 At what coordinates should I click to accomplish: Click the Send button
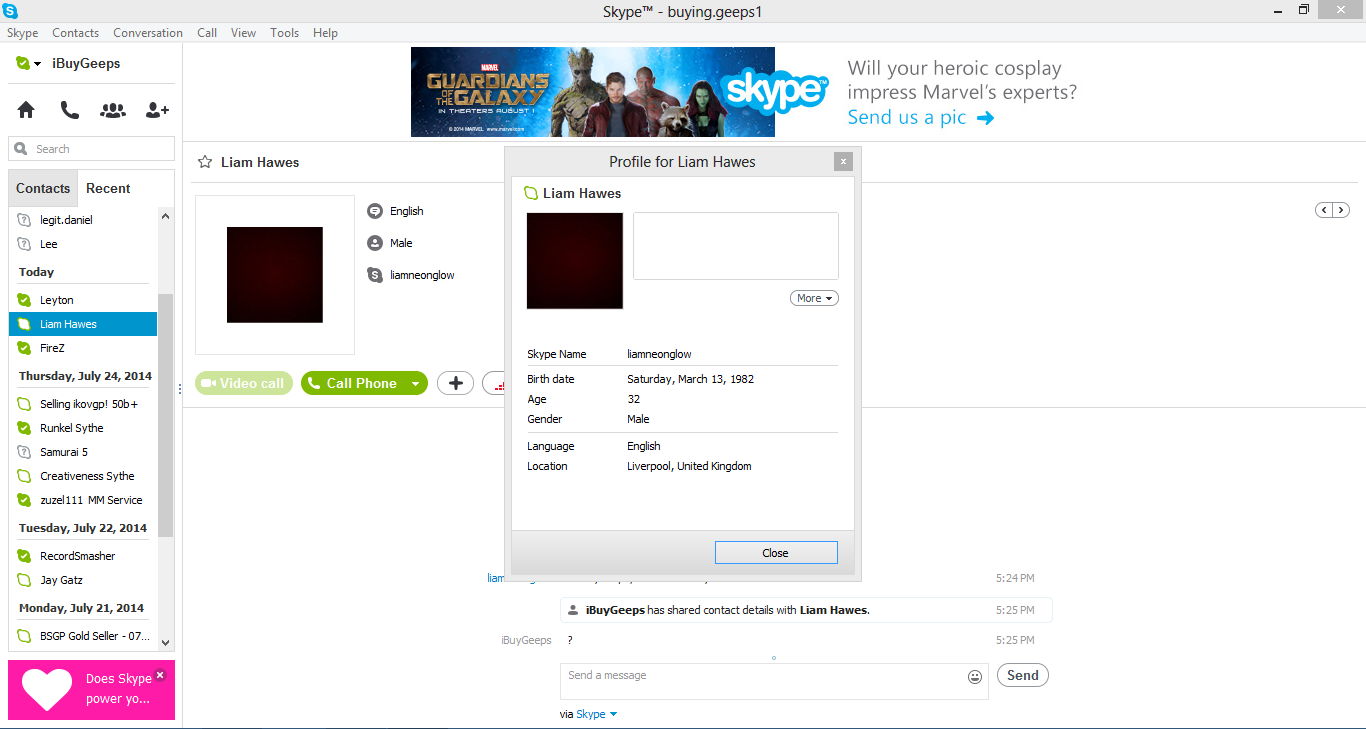click(x=1022, y=675)
